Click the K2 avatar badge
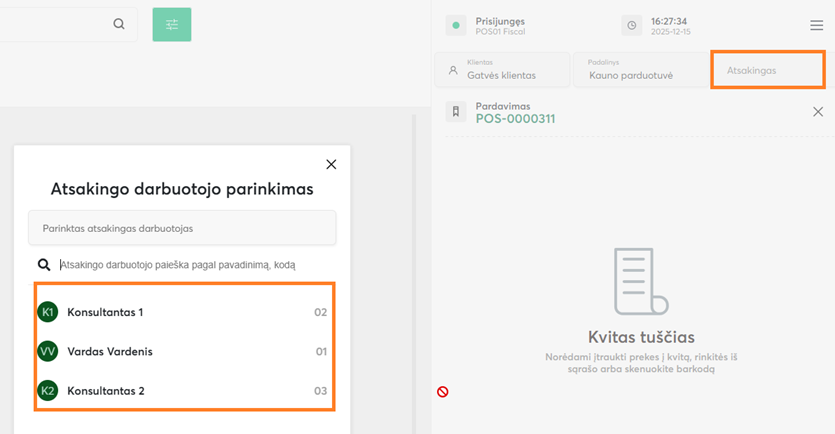 47,390
